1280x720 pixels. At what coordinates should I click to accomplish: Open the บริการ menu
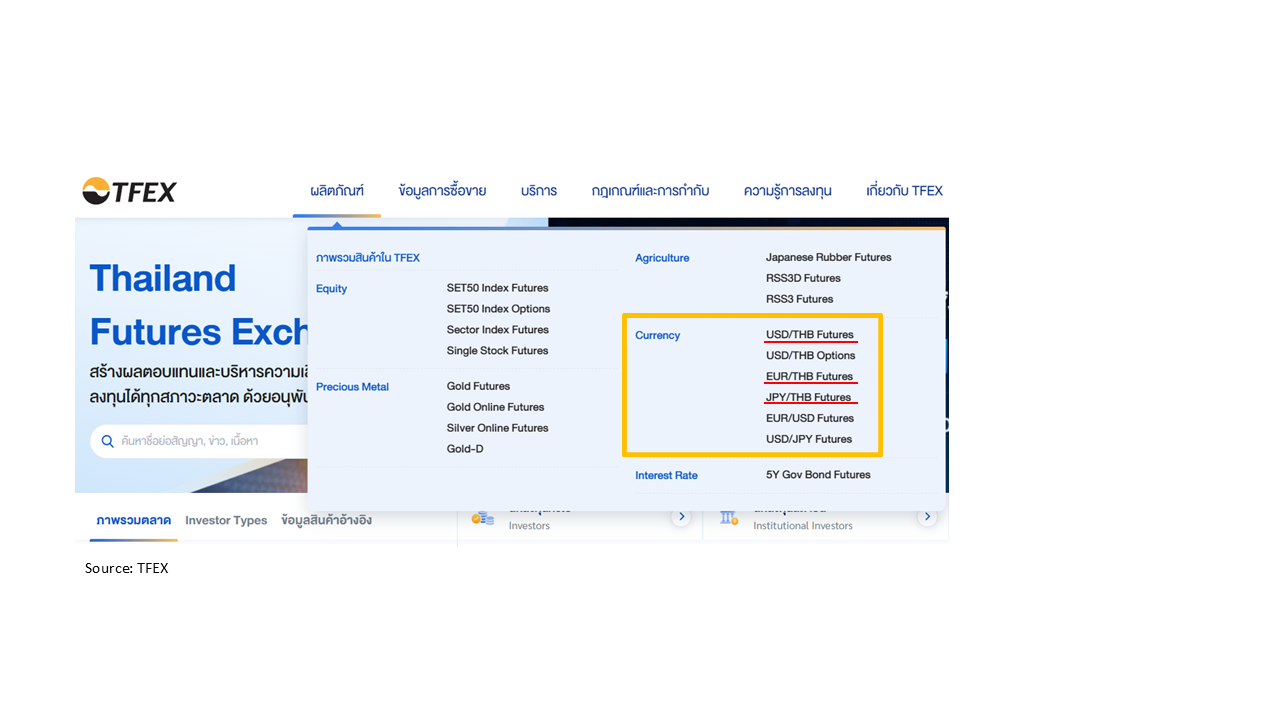click(539, 191)
